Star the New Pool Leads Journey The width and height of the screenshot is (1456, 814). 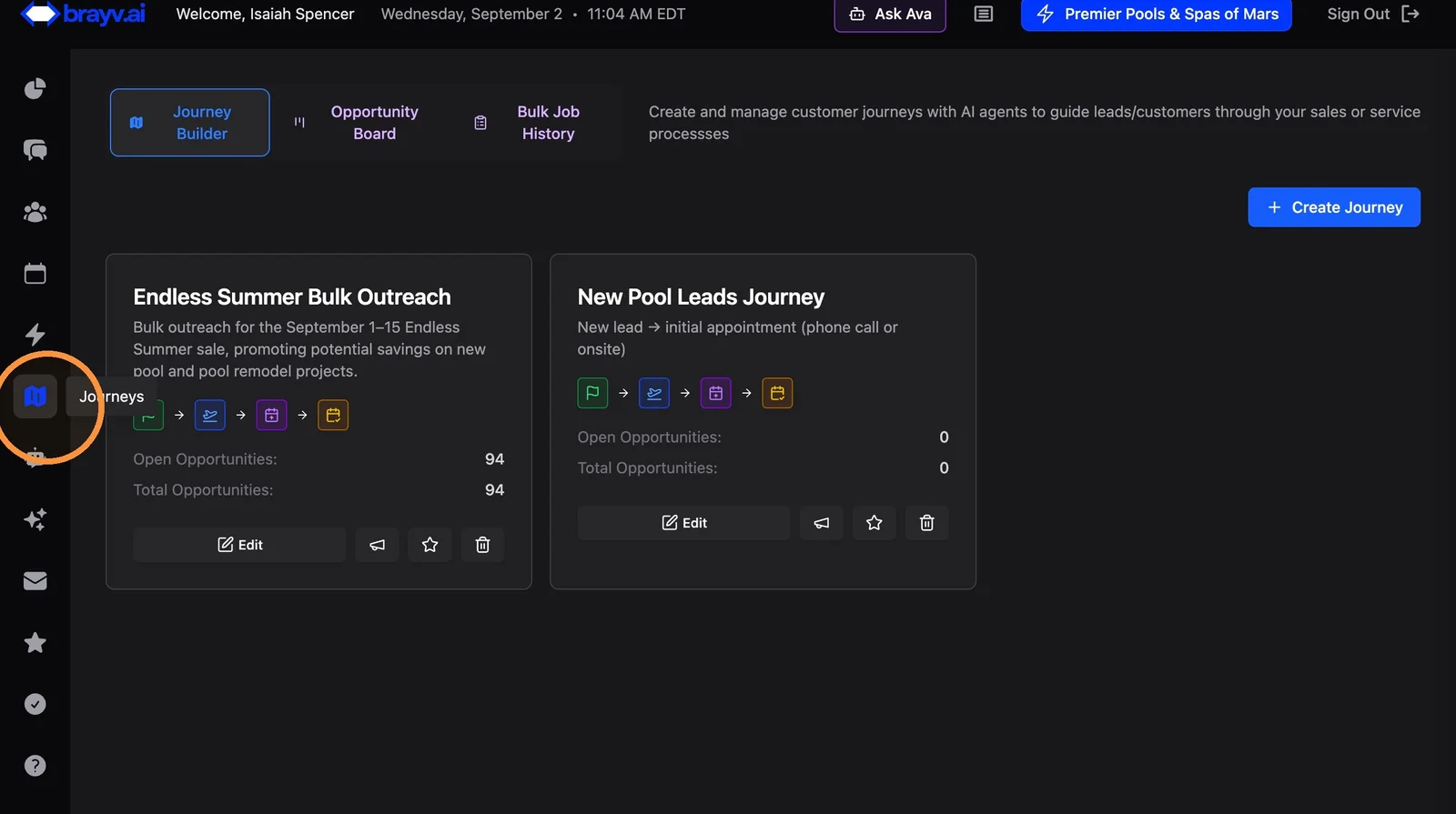point(874,523)
